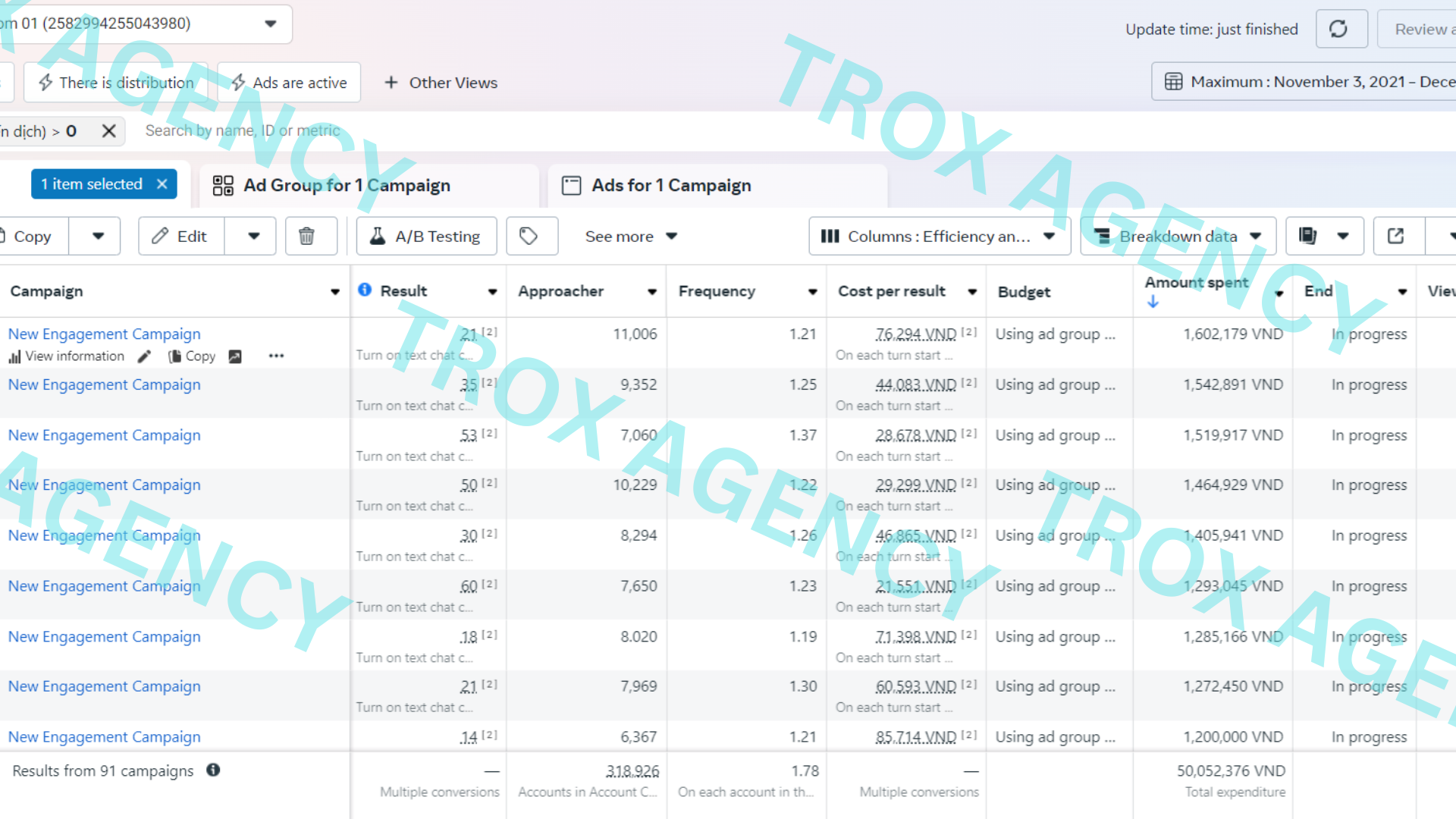Image resolution: width=1456 pixels, height=819 pixels.
Task: Click the info icon in Result header
Action: [365, 290]
